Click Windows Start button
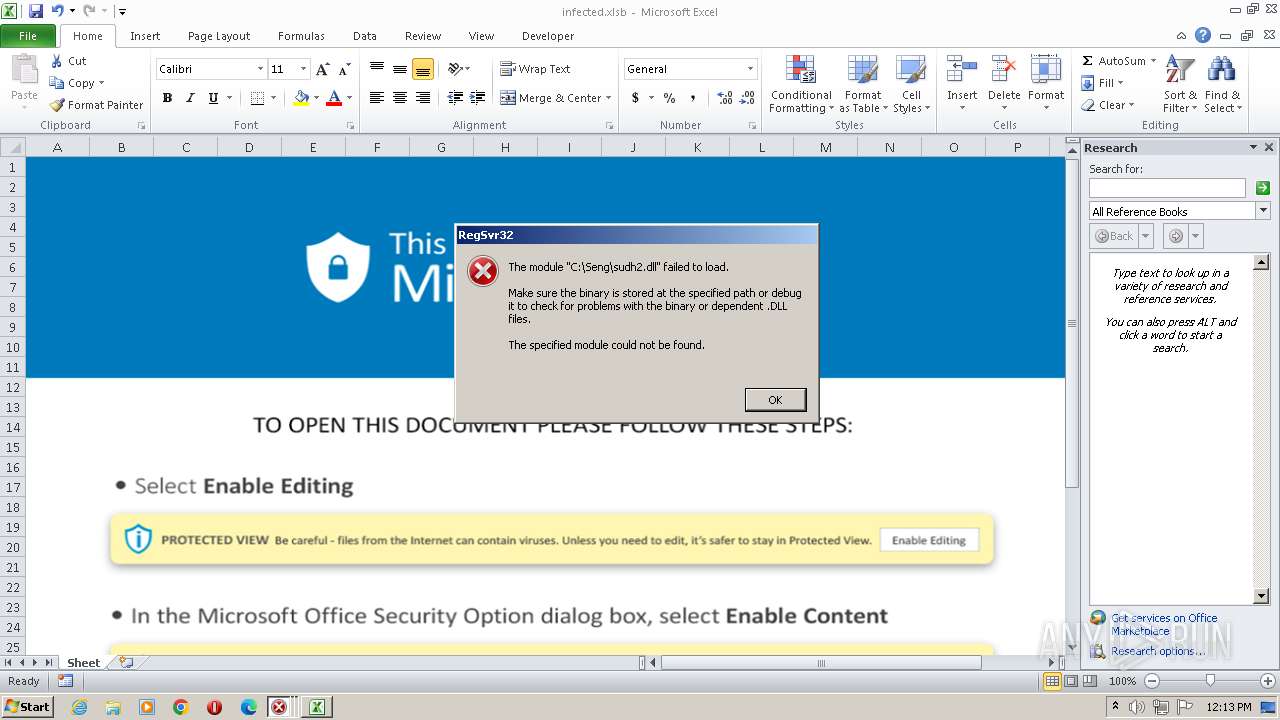The height and width of the screenshot is (720, 1280). (28, 706)
